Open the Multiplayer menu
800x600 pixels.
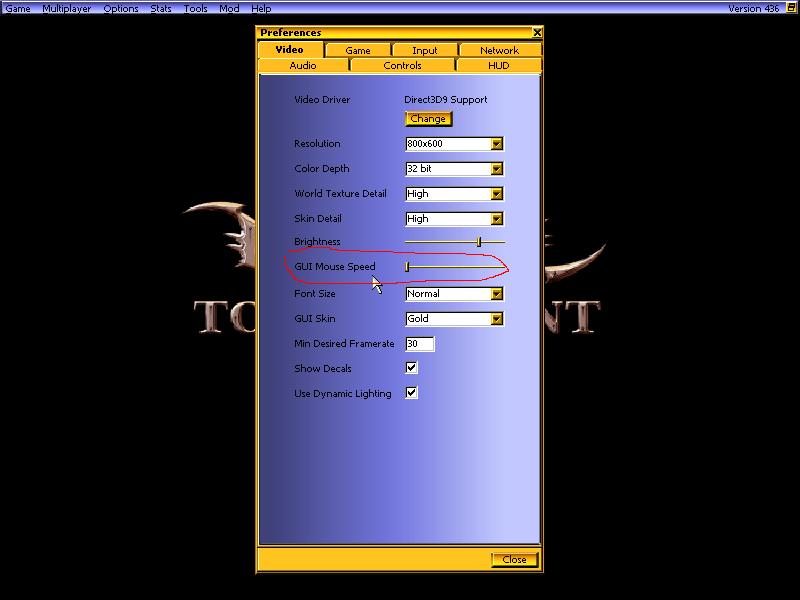coord(66,9)
